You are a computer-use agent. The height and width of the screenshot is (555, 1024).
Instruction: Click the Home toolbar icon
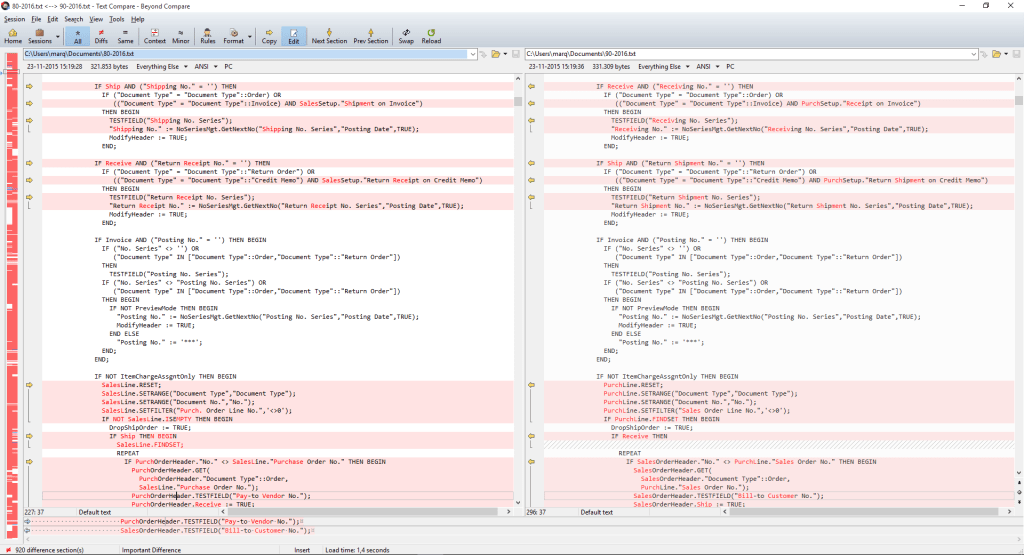[x=13, y=36]
